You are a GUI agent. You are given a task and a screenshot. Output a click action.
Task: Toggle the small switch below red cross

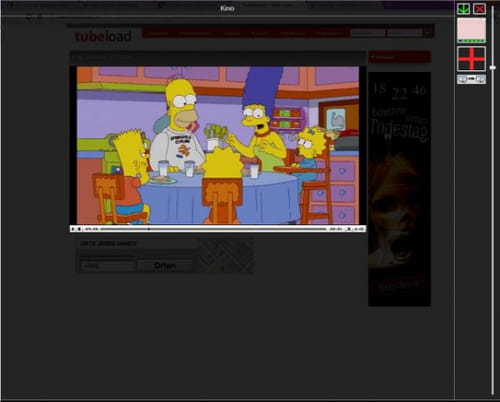(x=471, y=79)
